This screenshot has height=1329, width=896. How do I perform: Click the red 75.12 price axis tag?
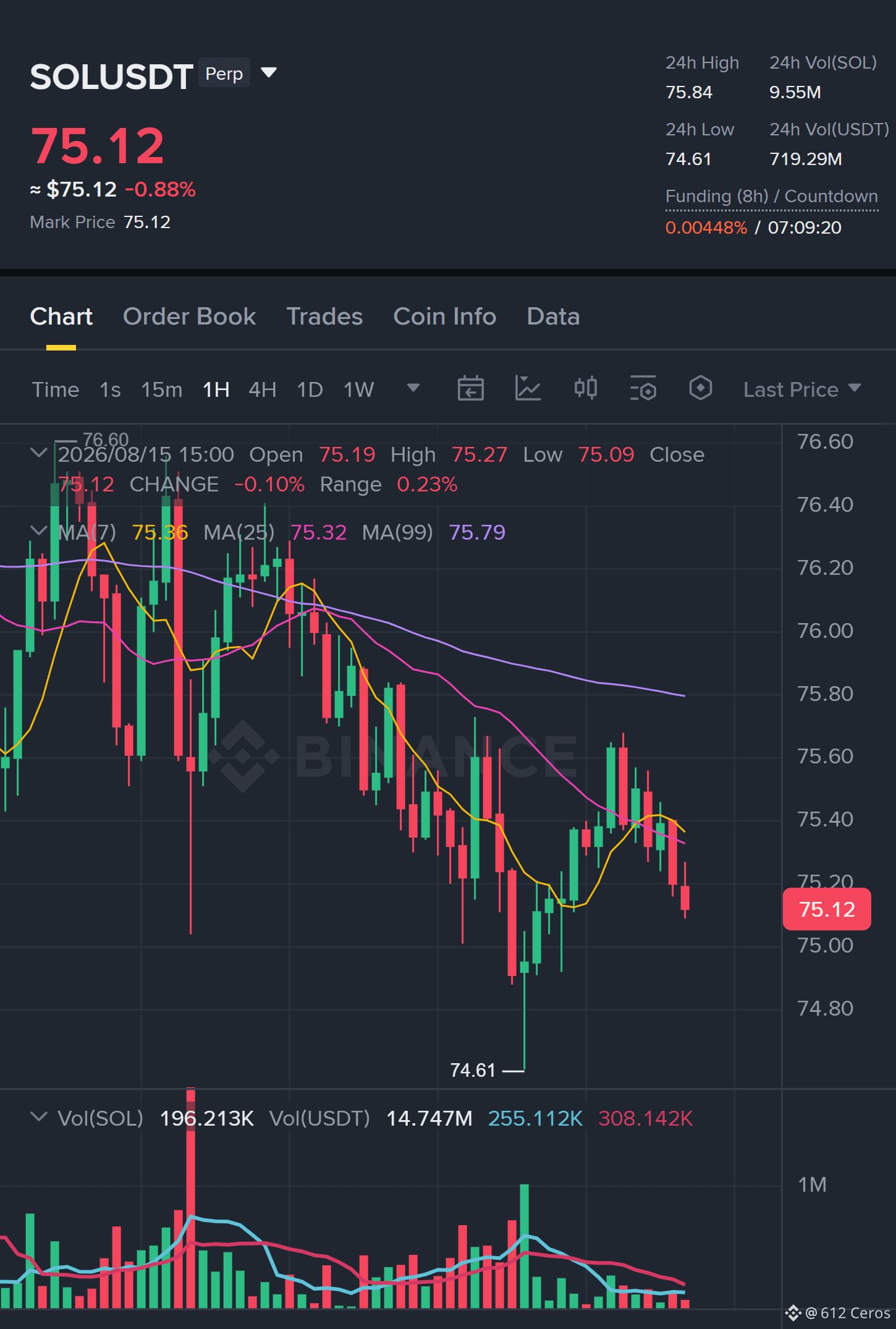pos(827,909)
